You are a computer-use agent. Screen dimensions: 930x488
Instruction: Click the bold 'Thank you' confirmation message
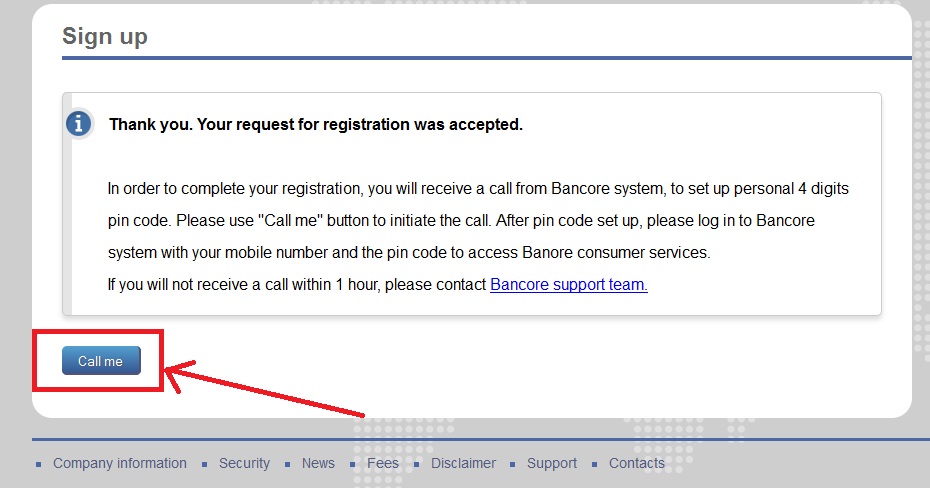coord(316,125)
